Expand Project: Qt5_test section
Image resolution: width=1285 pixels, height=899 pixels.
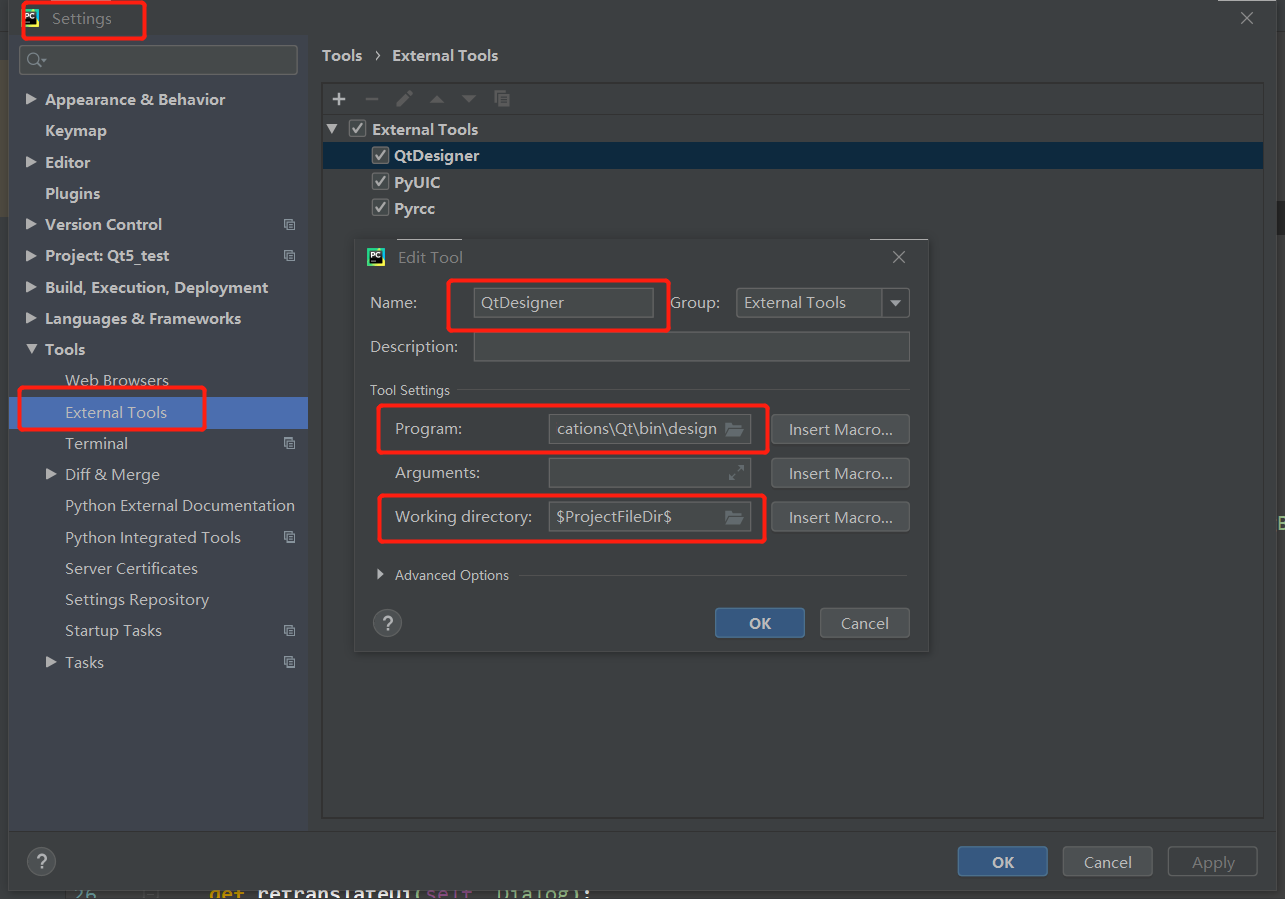click(x=31, y=256)
